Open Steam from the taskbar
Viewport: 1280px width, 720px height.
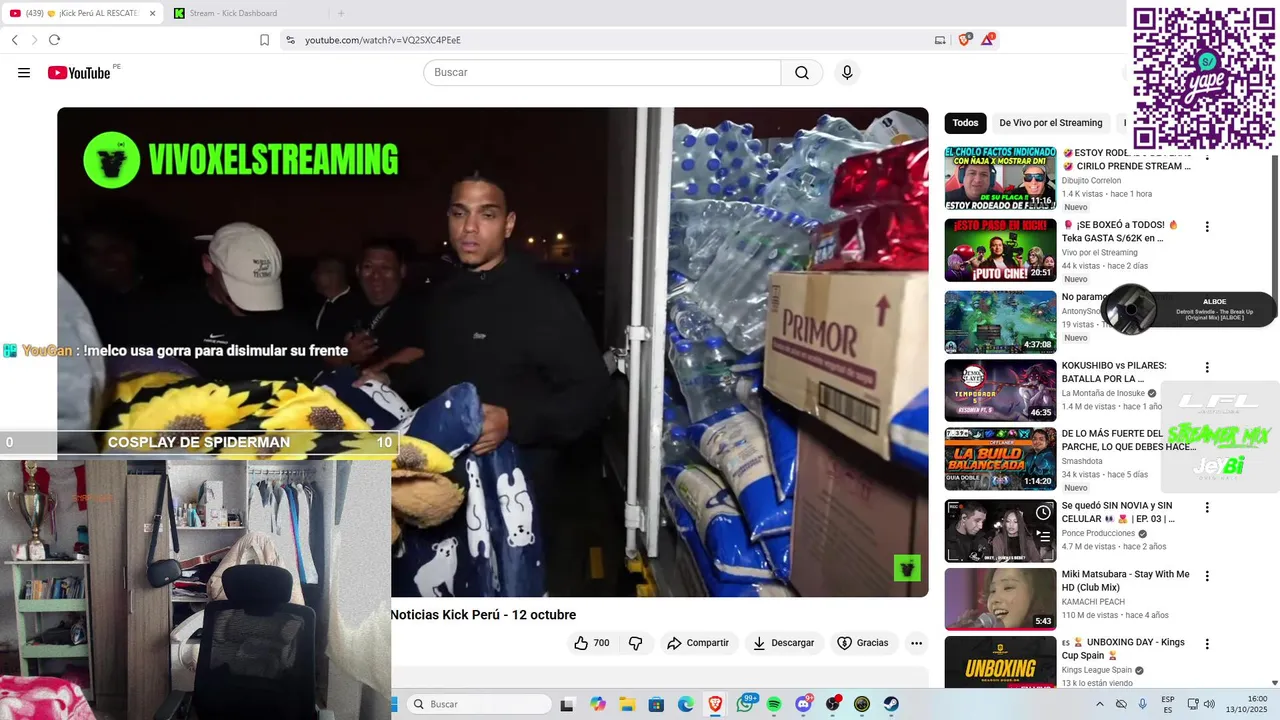pyautogui.click(x=891, y=704)
